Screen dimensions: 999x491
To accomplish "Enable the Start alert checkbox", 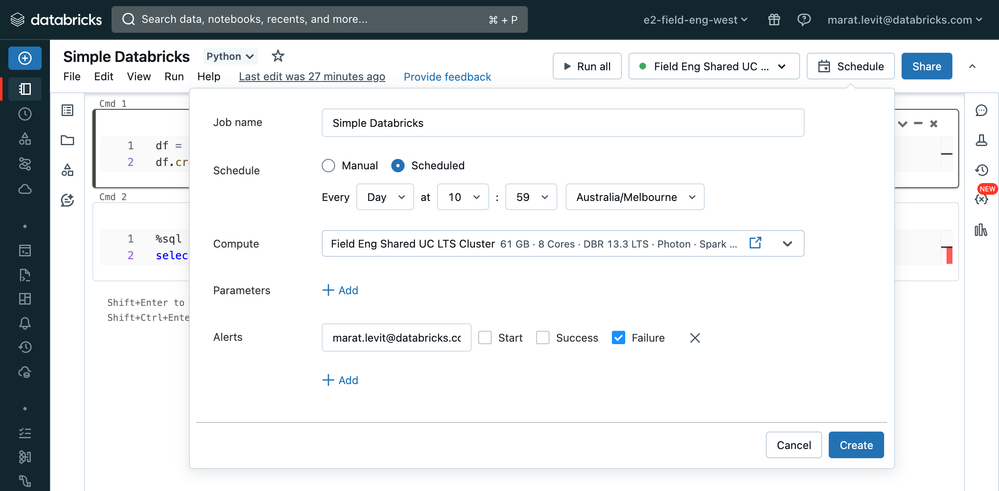I will pyautogui.click(x=485, y=338).
